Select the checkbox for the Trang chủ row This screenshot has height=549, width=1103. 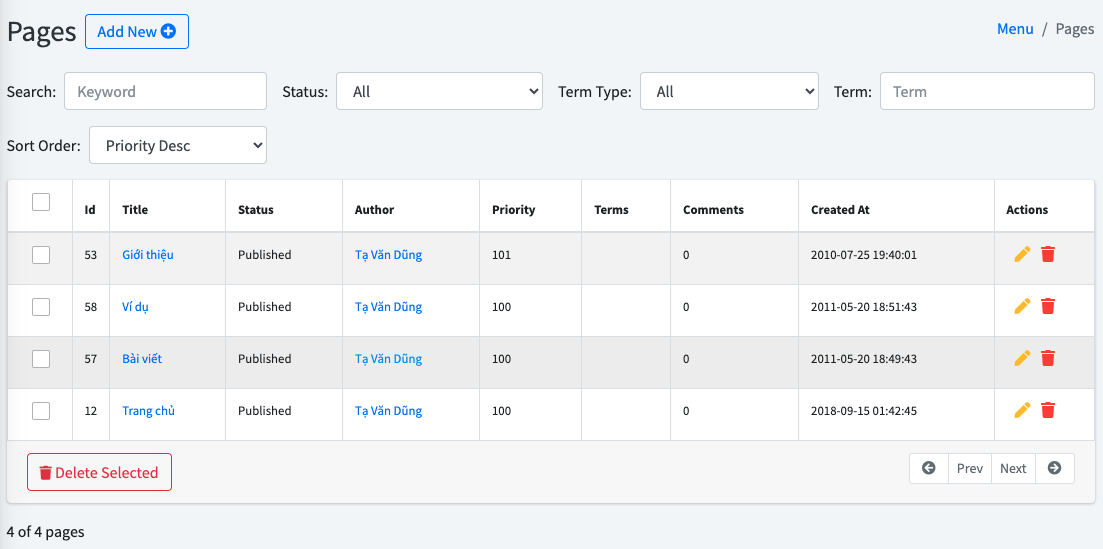(x=41, y=411)
